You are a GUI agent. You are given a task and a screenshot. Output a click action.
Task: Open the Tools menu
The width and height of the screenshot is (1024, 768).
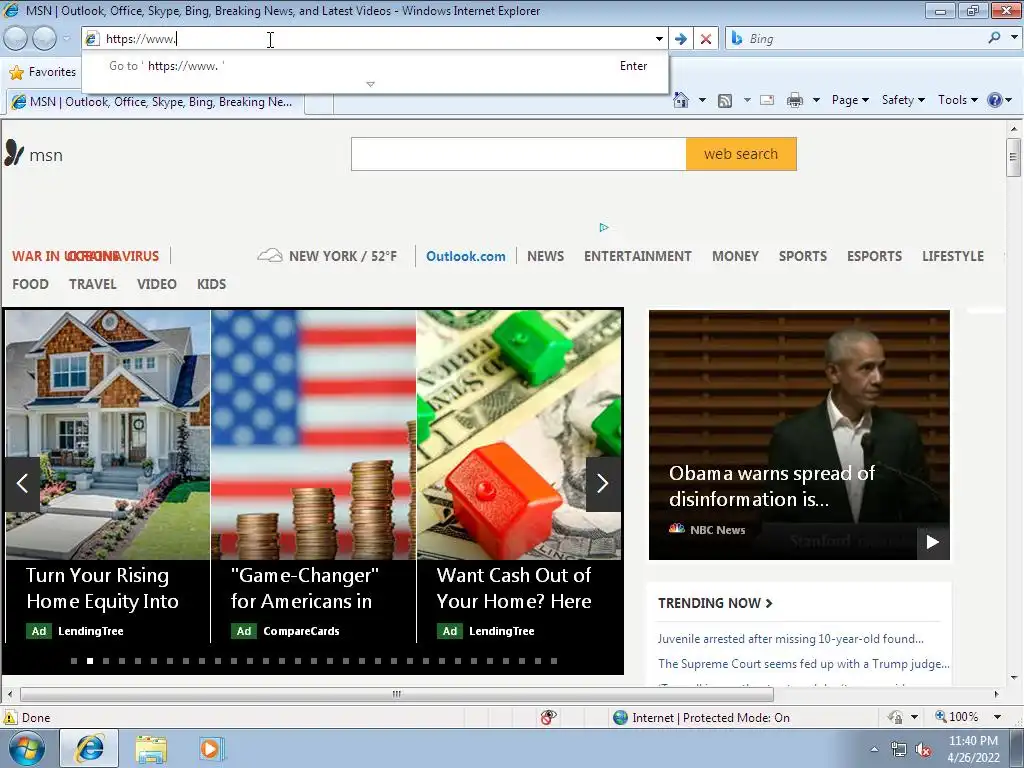coord(957,100)
